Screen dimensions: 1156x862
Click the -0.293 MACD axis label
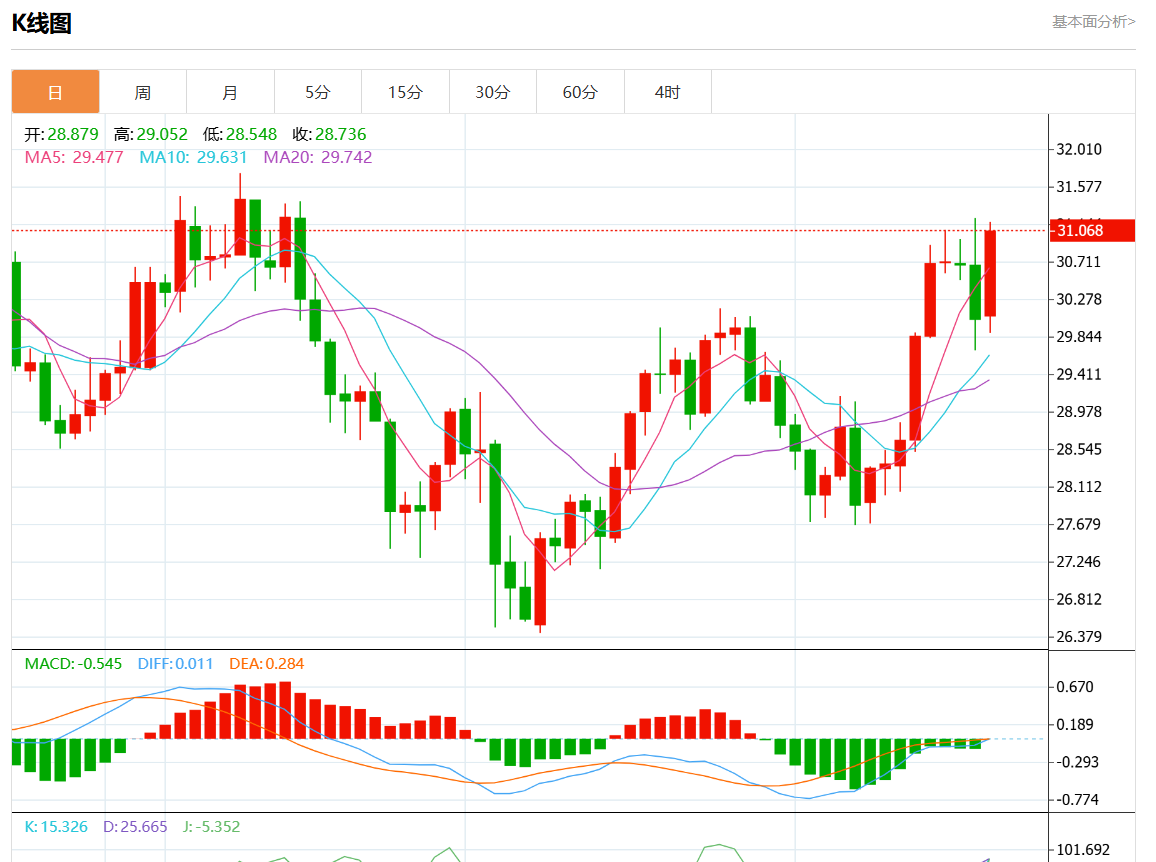(1077, 762)
